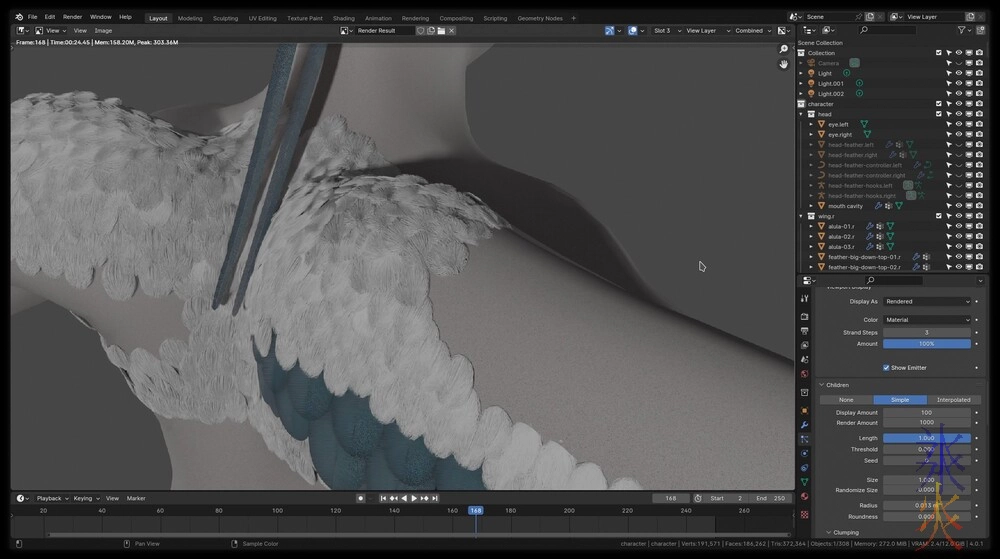Uncheck the Show Emitter checkbox
The width and height of the screenshot is (1000, 559).
pyautogui.click(x=886, y=367)
